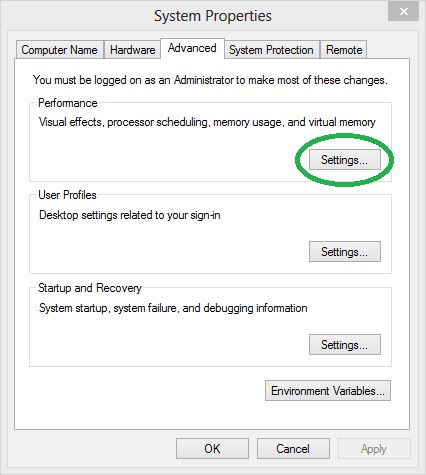The height and width of the screenshot is (475, 426).
Task: Open Startup and Recovery Settings button
Action: pyautogui.click(x=345, y=344)
